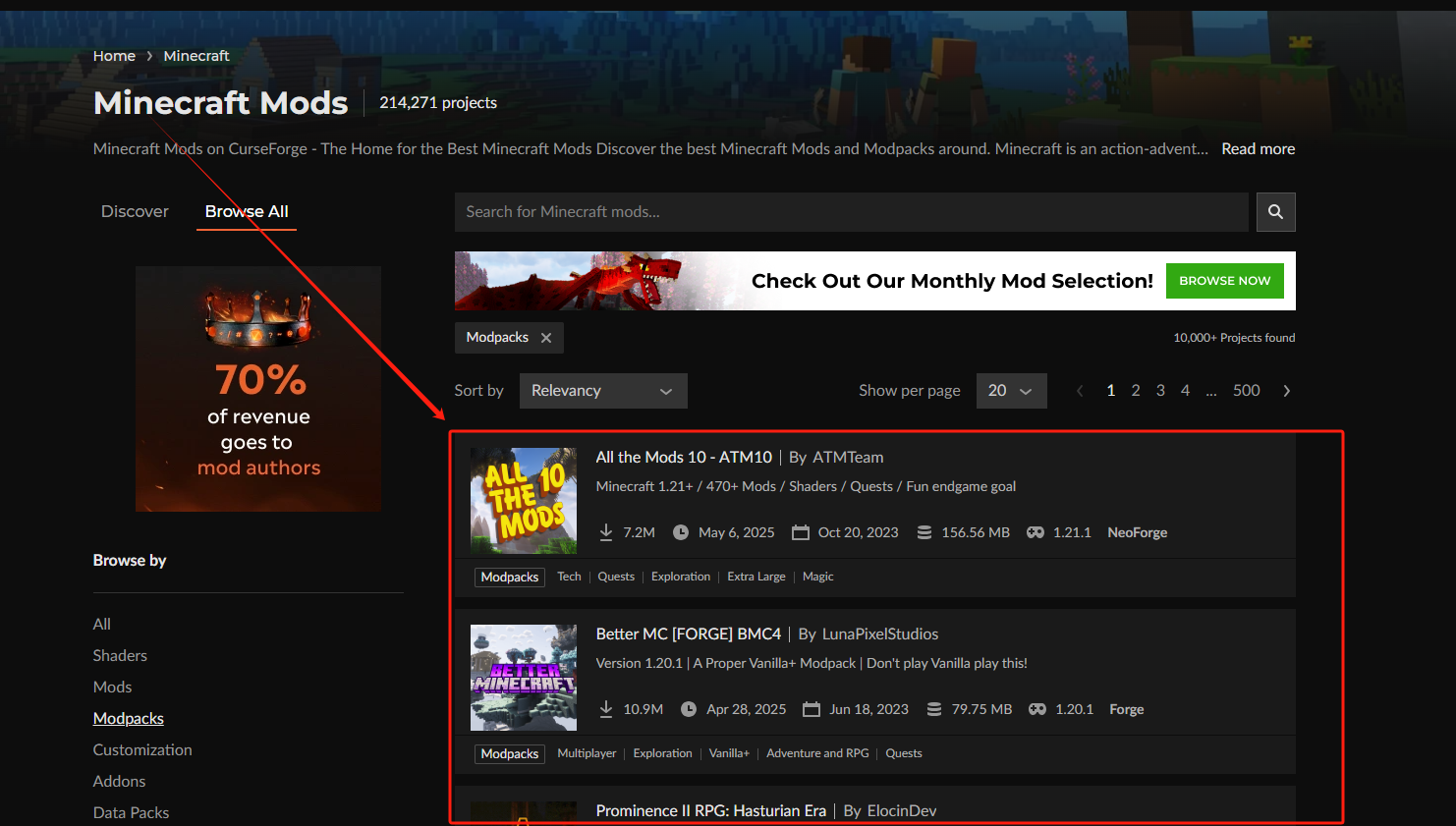This screenshot has height=826, width=1456.
Task: Go to next results page arrow
Action: pos(1287,391)
